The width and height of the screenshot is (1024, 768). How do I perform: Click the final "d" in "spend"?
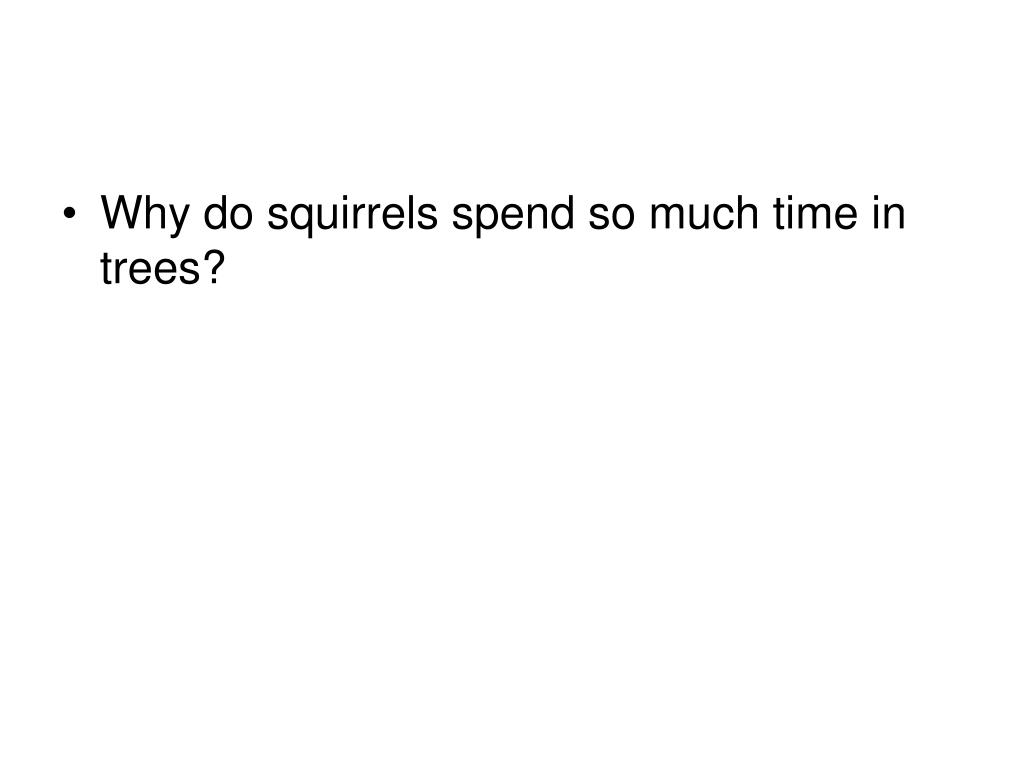coord(563,212)
